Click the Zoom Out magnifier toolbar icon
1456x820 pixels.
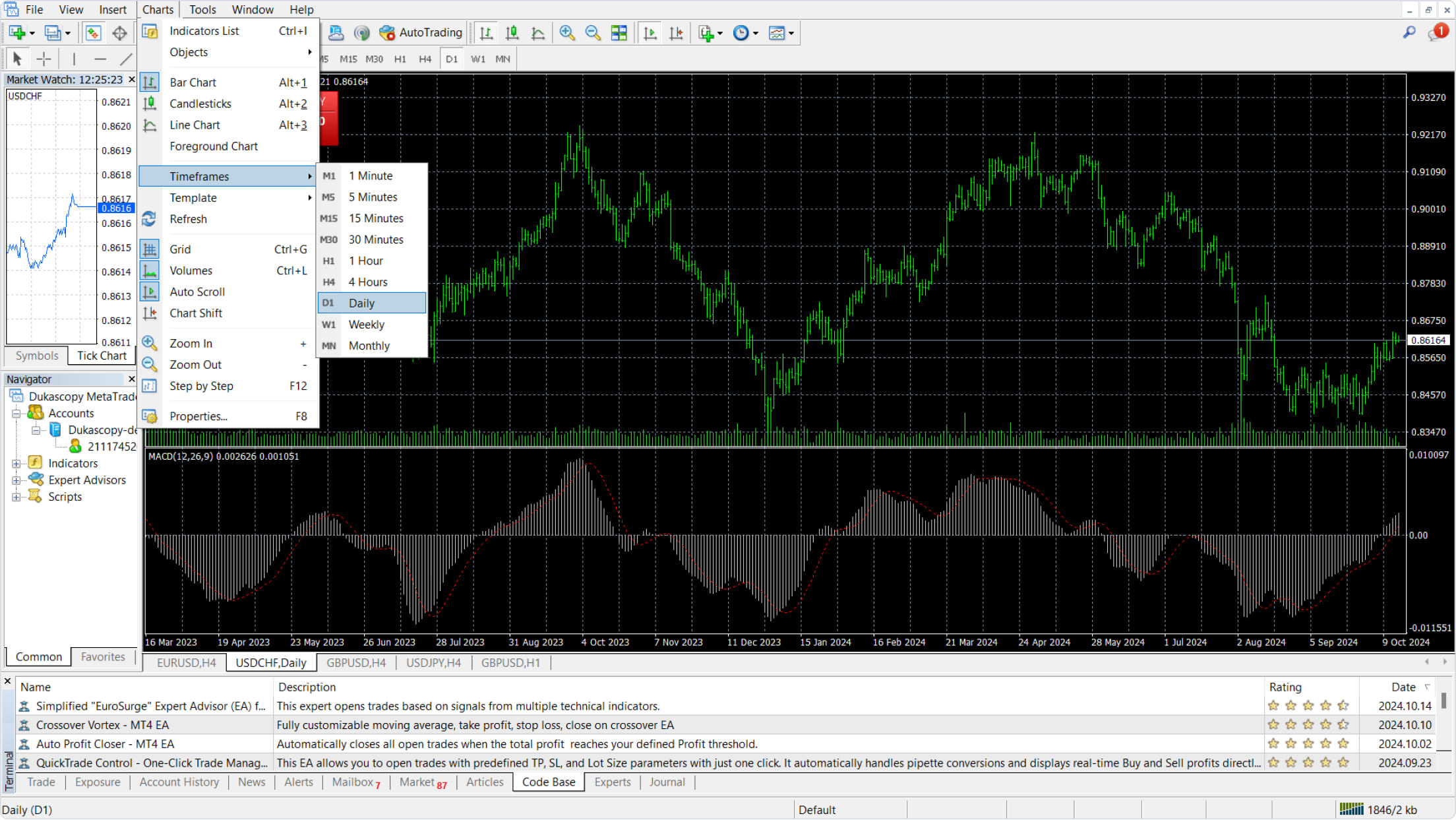point(593,33)
